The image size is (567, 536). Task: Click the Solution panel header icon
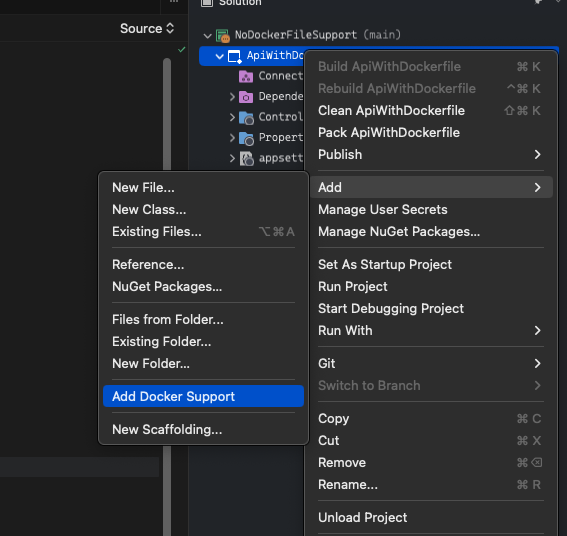206,3
